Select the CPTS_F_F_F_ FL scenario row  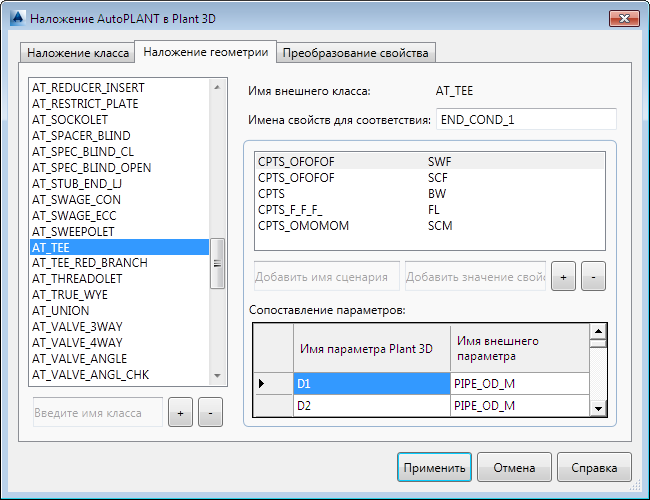click(x=430, y=209)
